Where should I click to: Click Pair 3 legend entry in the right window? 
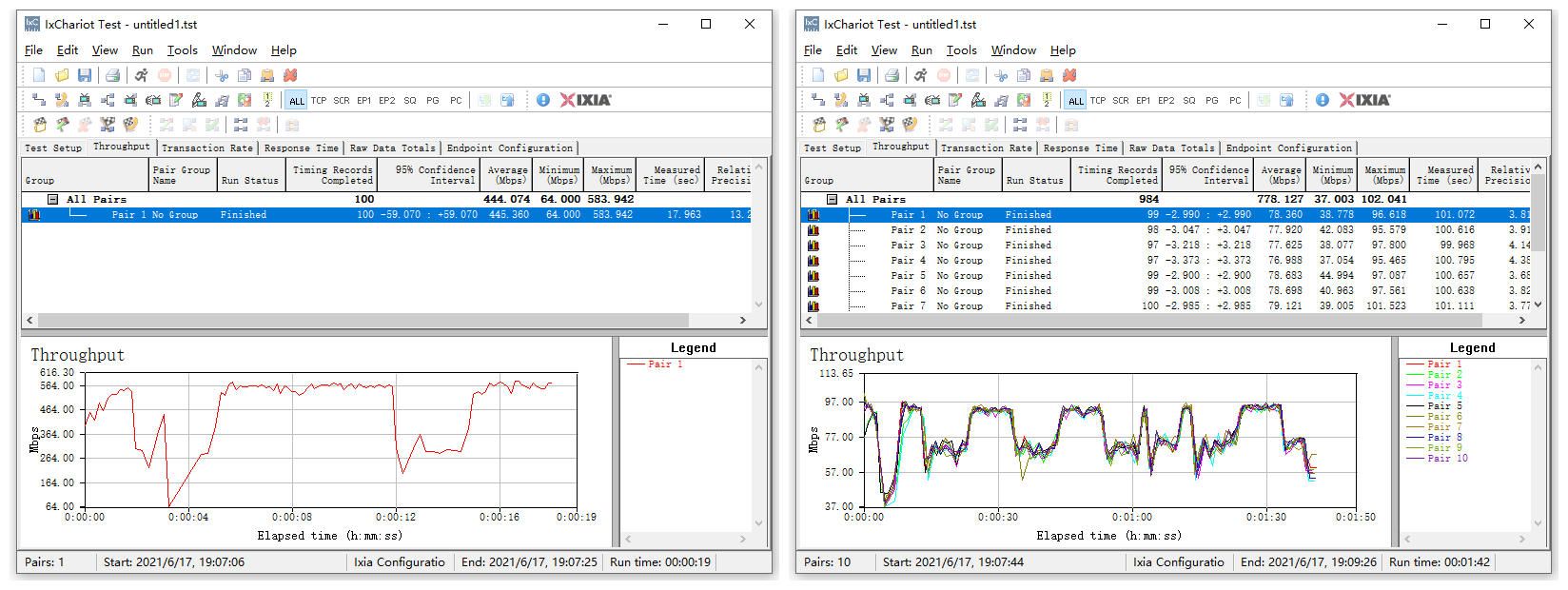coord(1435,385)
